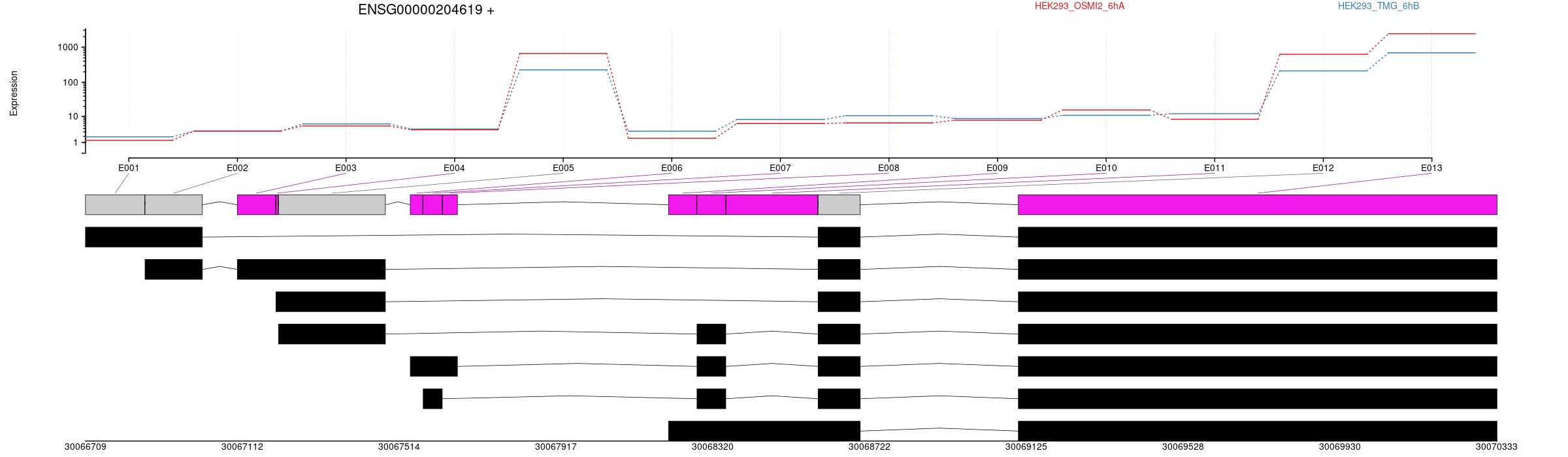Image resolution: width=1568 pixels, height=457 pixels.
Task: Click first transcript's leftmost black exon
Action: [144, 237]
